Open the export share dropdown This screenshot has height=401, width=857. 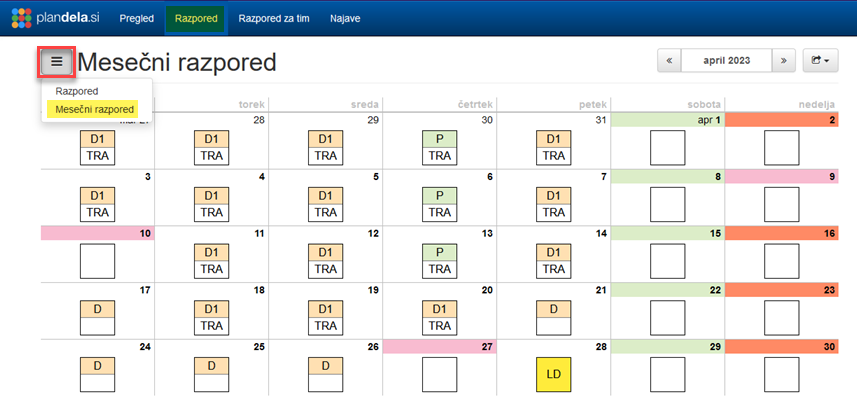click(x=820, y=61)
